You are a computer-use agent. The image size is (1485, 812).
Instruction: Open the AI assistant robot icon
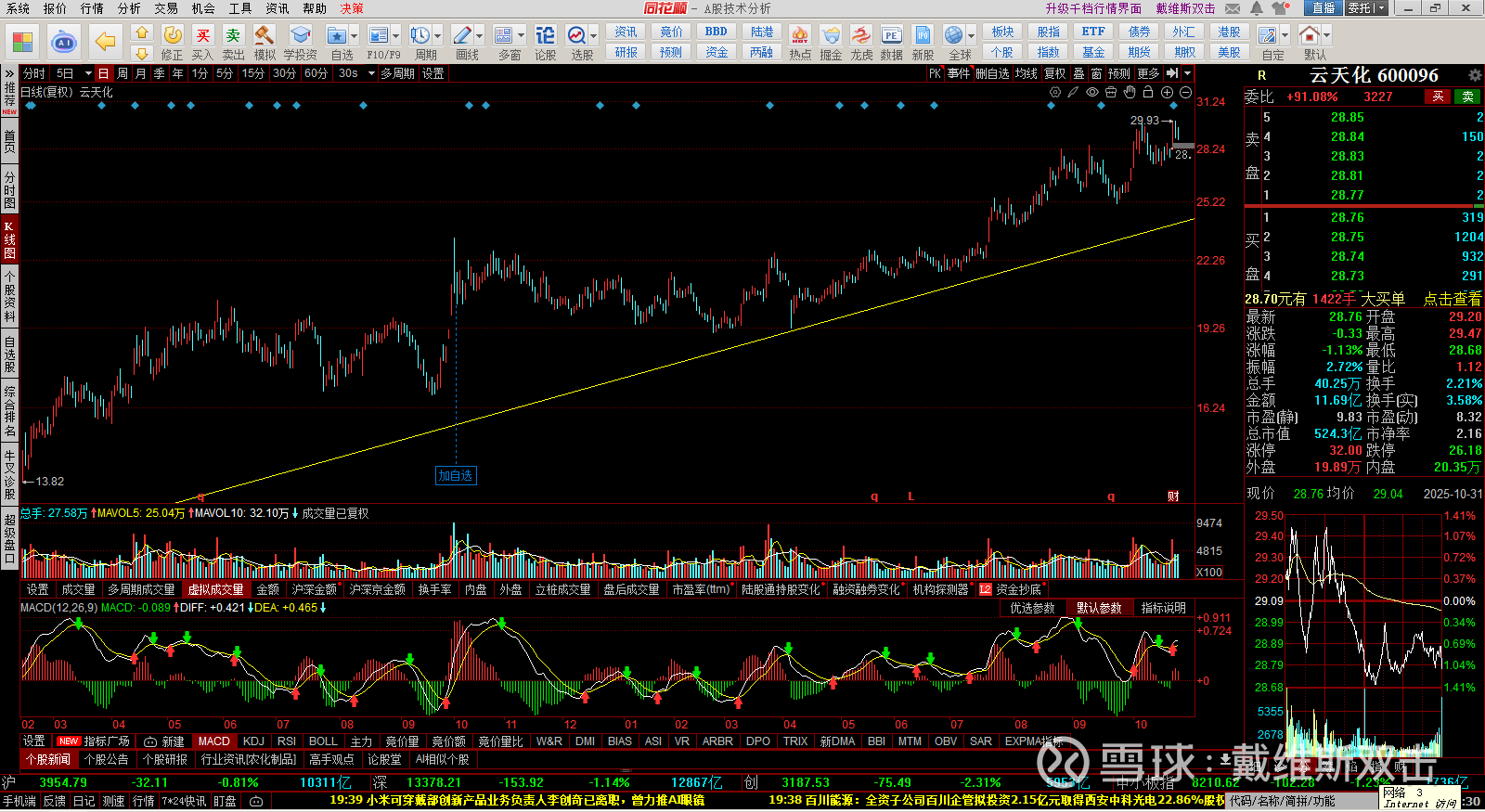coord(64,42)
